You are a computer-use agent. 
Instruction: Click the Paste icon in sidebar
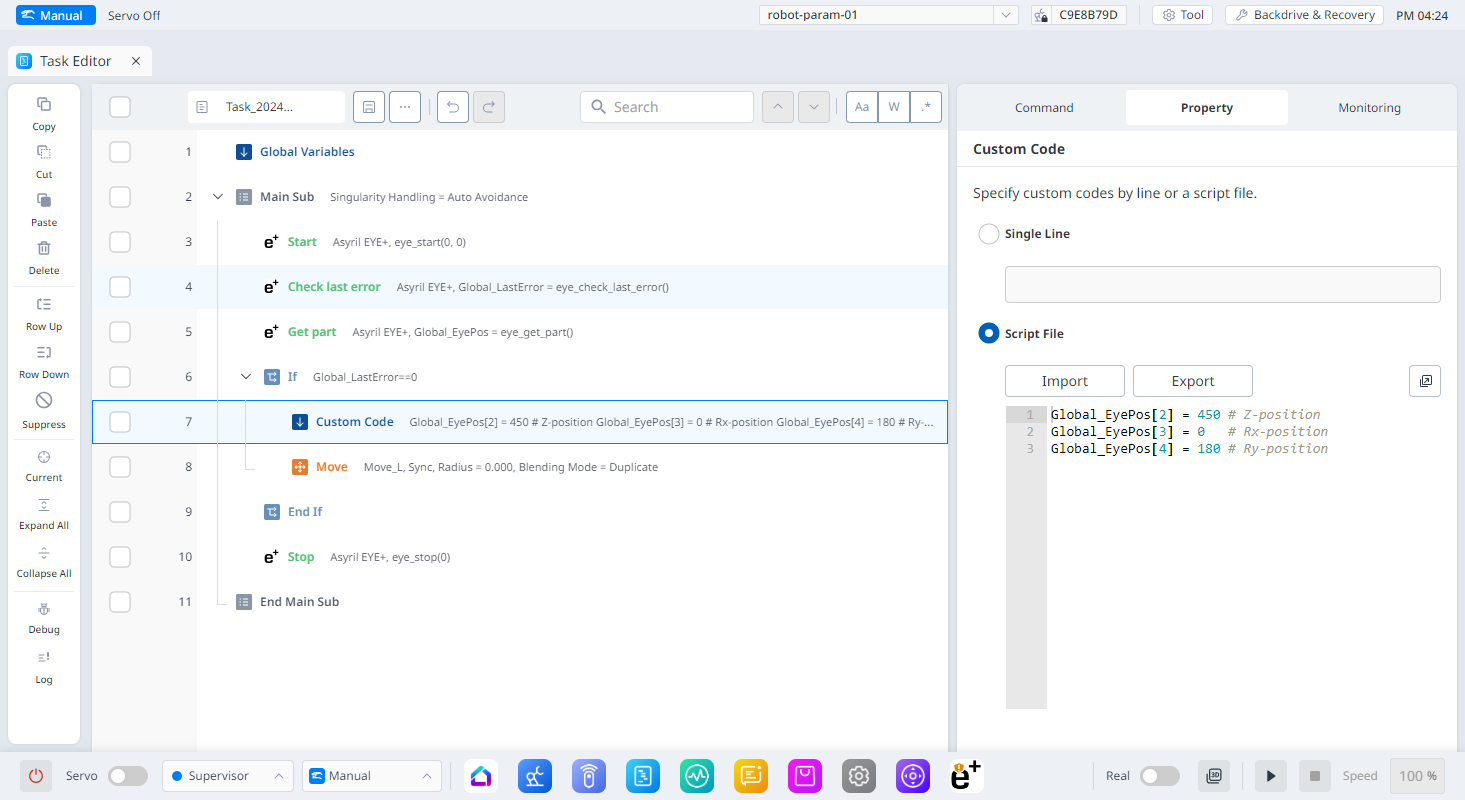click(x=44, y=200)
